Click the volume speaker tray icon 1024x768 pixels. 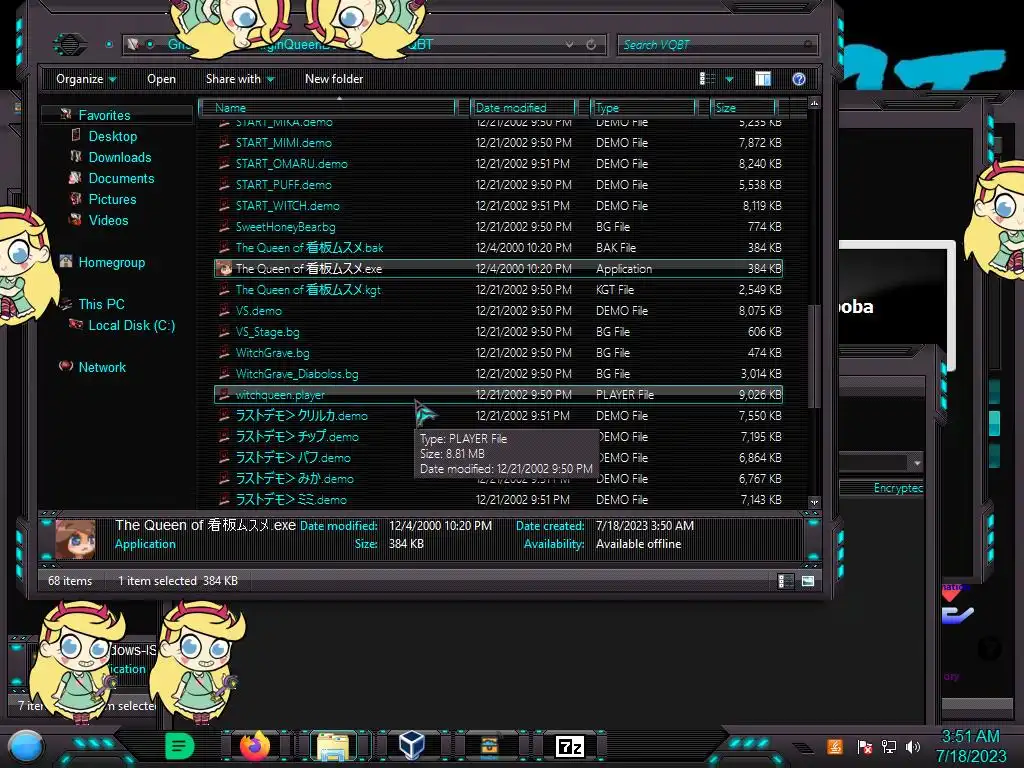click(913, 746)
